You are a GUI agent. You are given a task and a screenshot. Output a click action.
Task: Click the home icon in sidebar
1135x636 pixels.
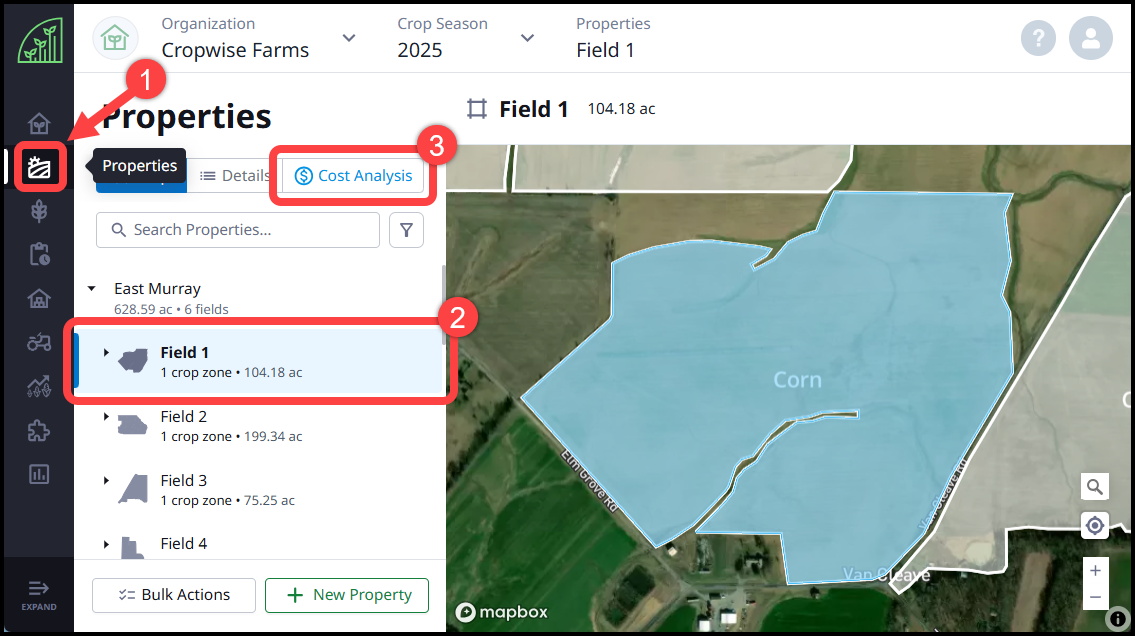pyautogui.click(x=39, y=124)
